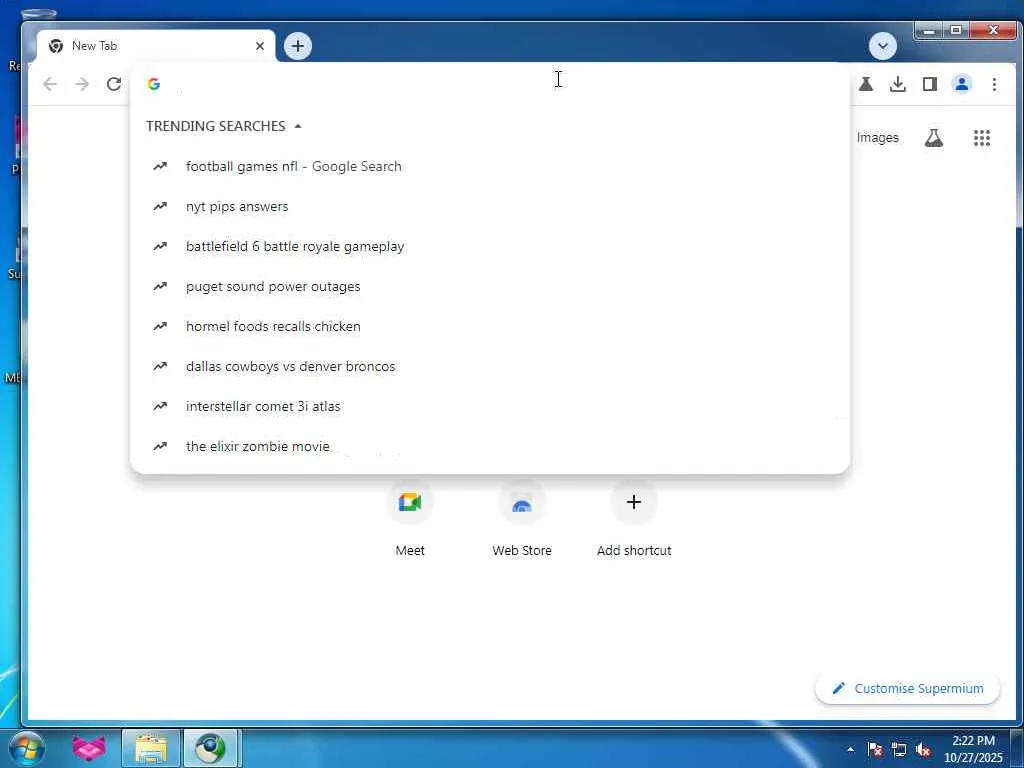Click the browser back arrow

tap(50, 84)
